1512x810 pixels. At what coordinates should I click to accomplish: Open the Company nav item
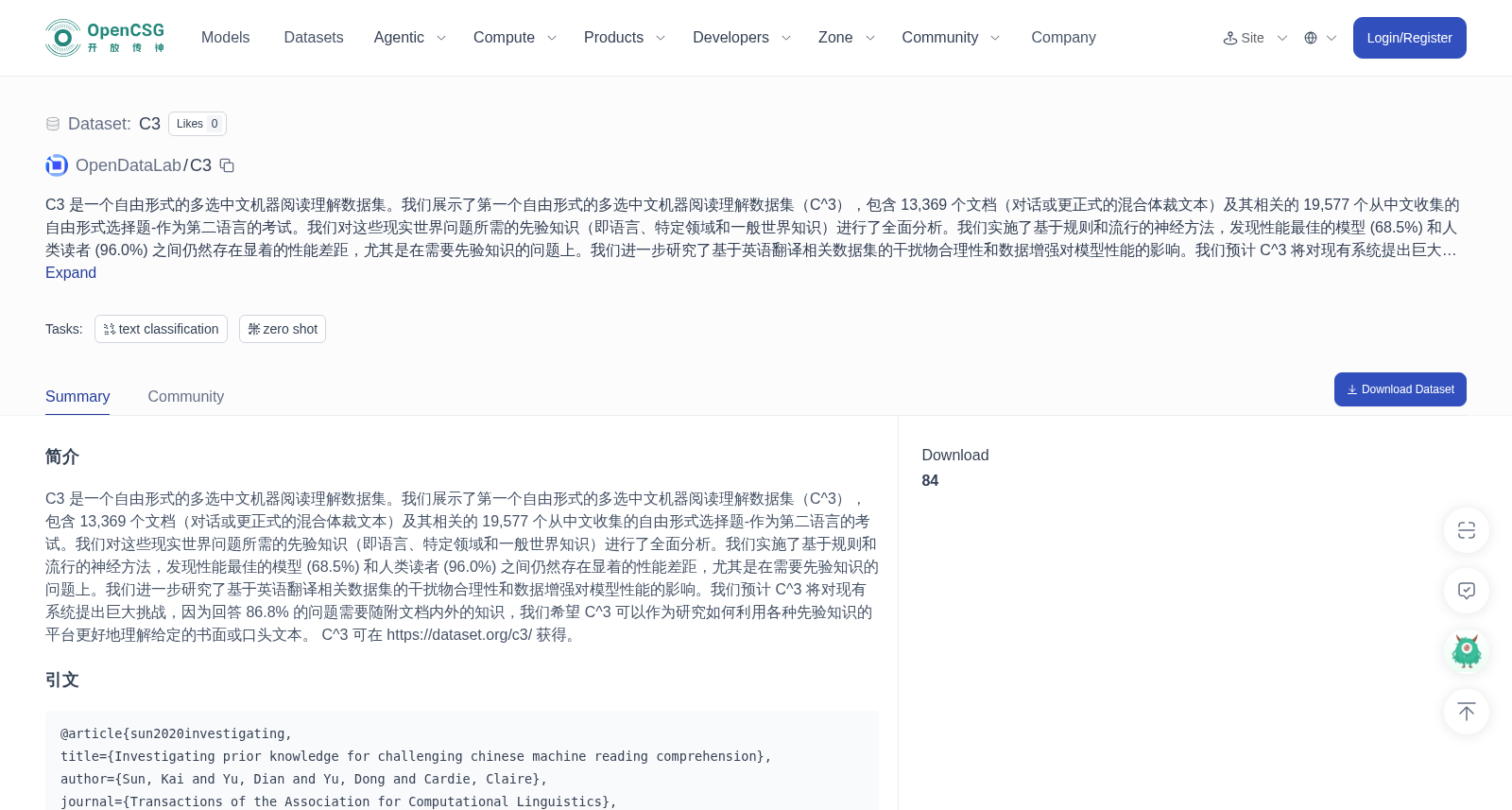1063,38
